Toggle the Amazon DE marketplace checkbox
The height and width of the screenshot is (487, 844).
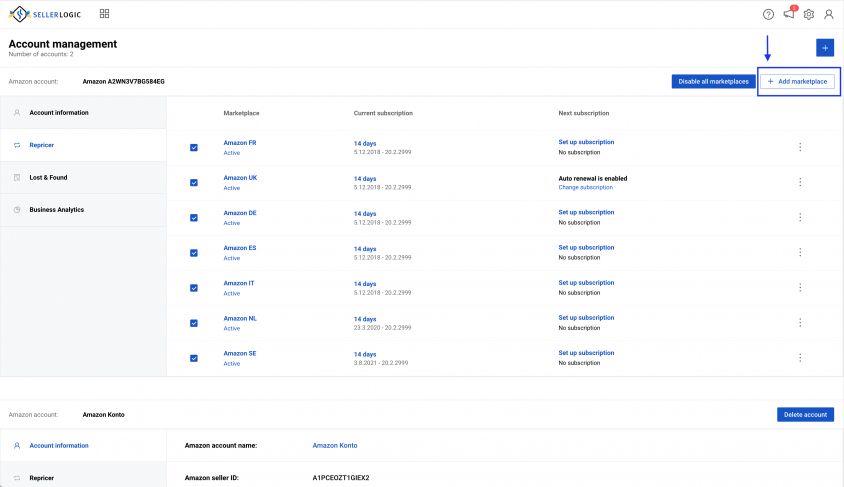click(x=194, y=218)
